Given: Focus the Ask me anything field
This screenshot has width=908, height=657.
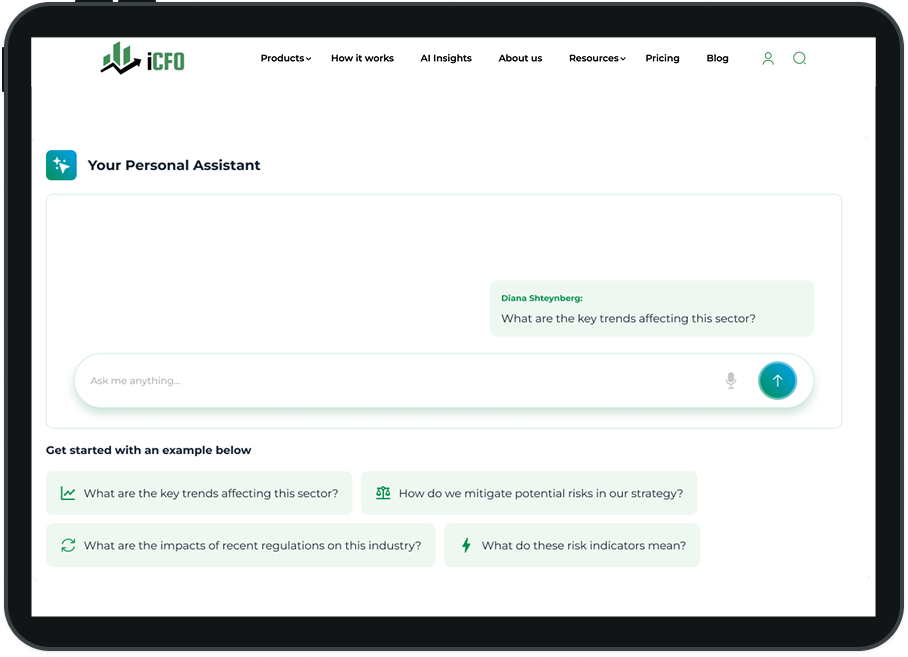Looking at the screenshot, I should click(x=400, y=381).
